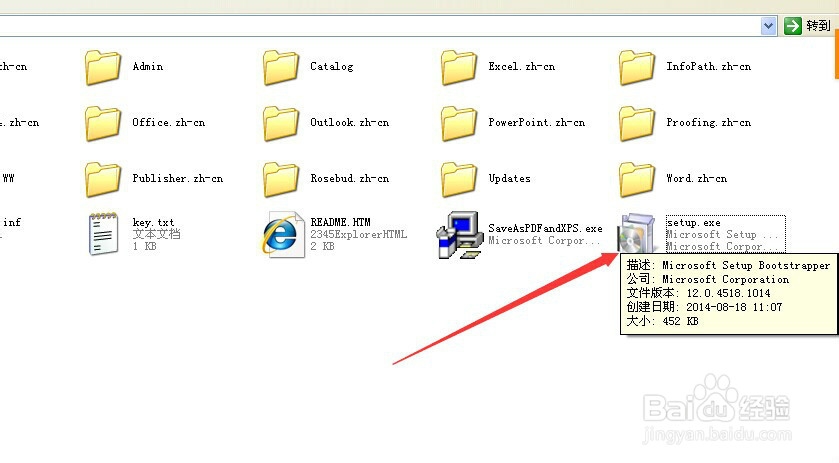839x463 pixels.
Task: Click the folder name "Office.zh-cn"
Action: 169,123
